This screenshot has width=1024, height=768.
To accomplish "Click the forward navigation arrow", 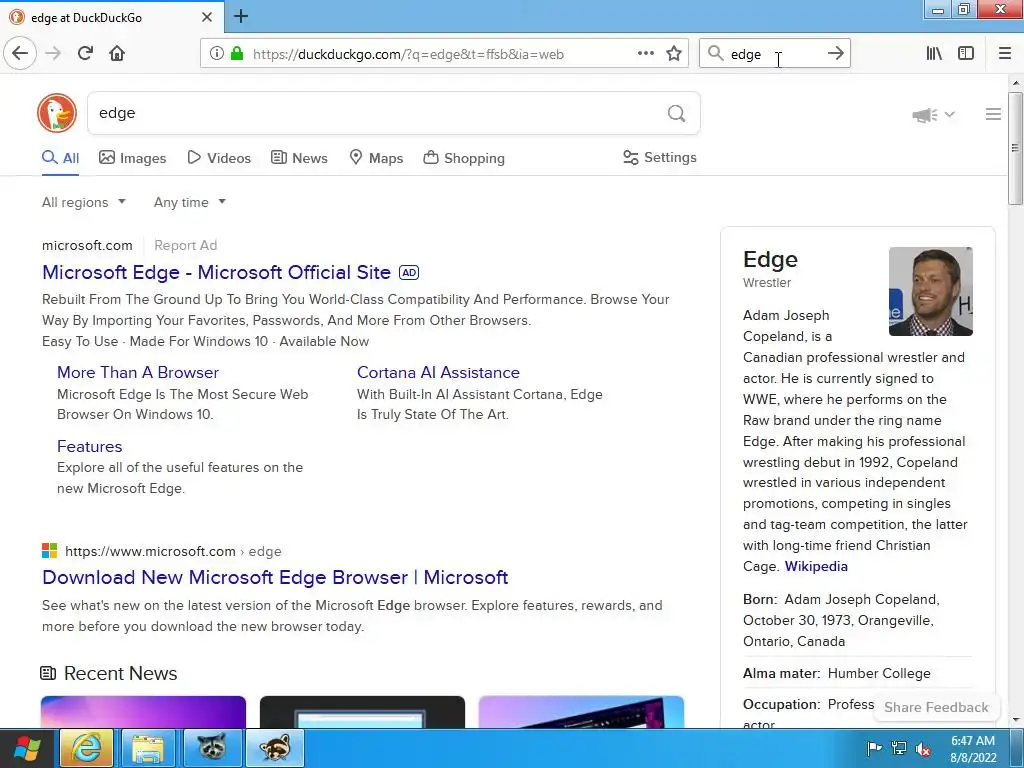I will (53, 53).
